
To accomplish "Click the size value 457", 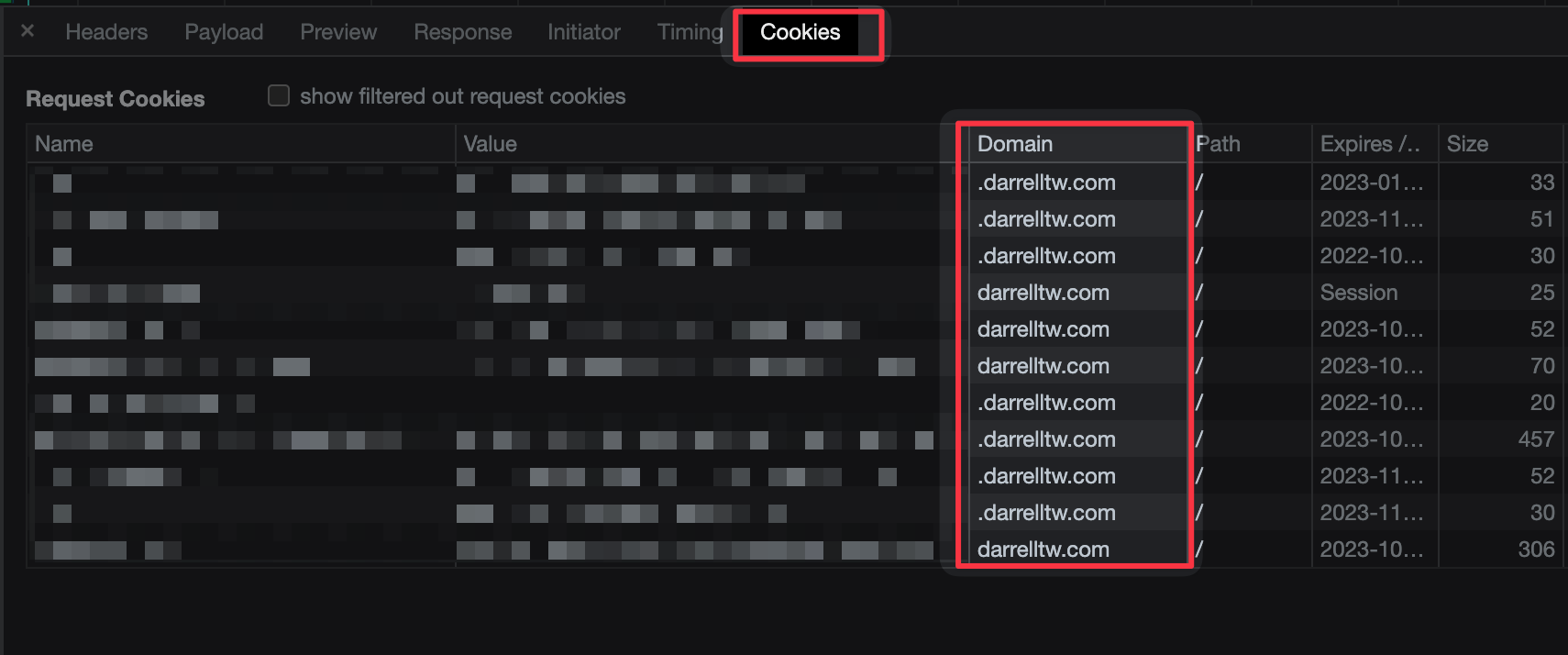I will tap(1536, 439).
